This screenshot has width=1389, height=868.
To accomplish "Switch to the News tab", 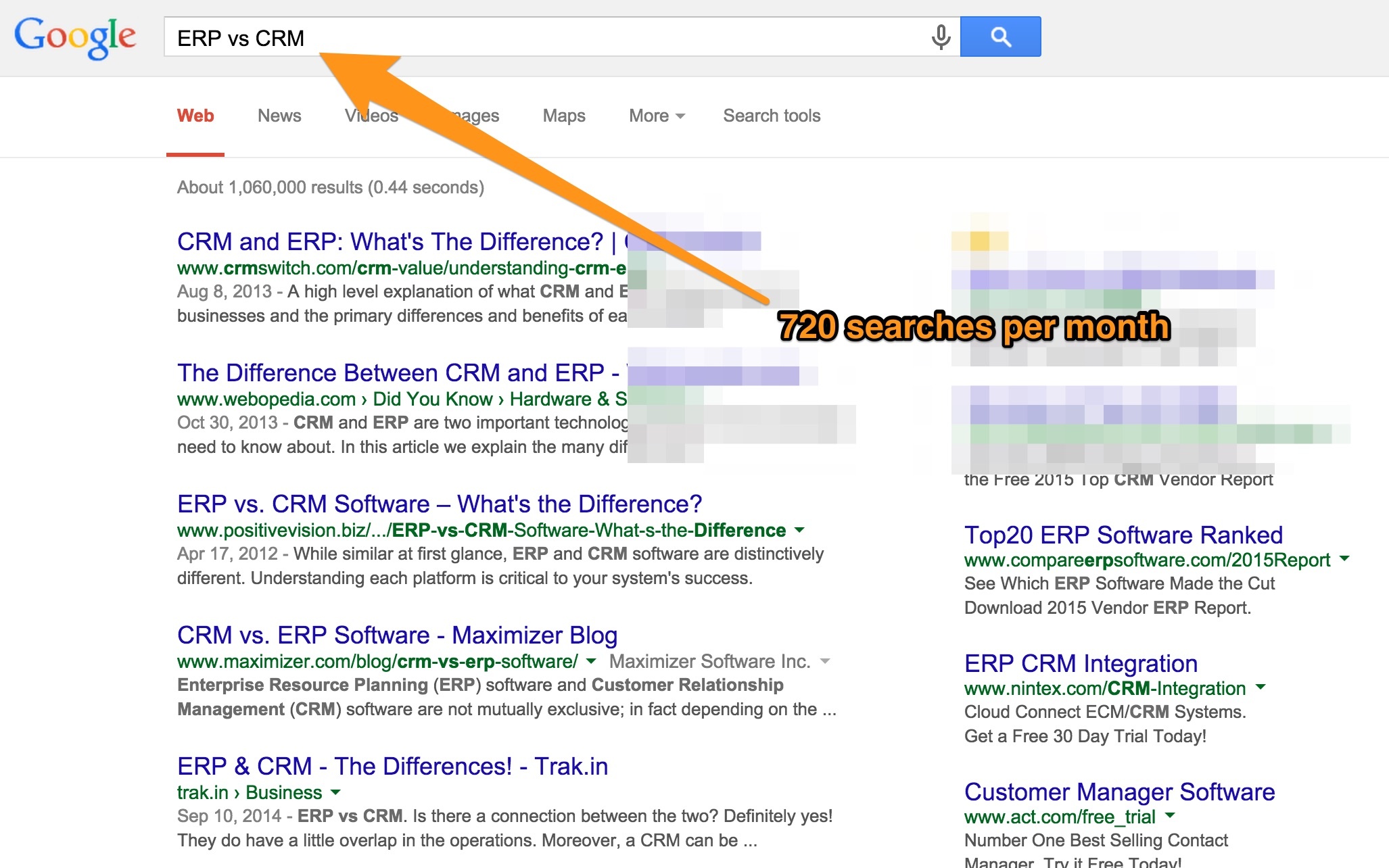I will [x=279, y=116].
